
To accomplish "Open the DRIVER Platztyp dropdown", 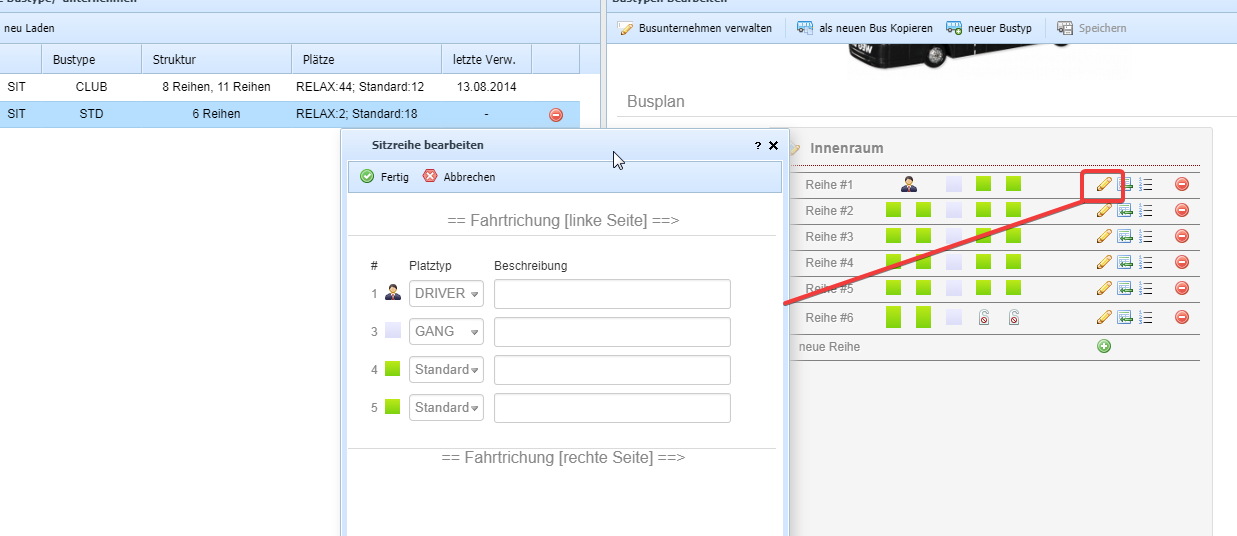I will [446, 294].
